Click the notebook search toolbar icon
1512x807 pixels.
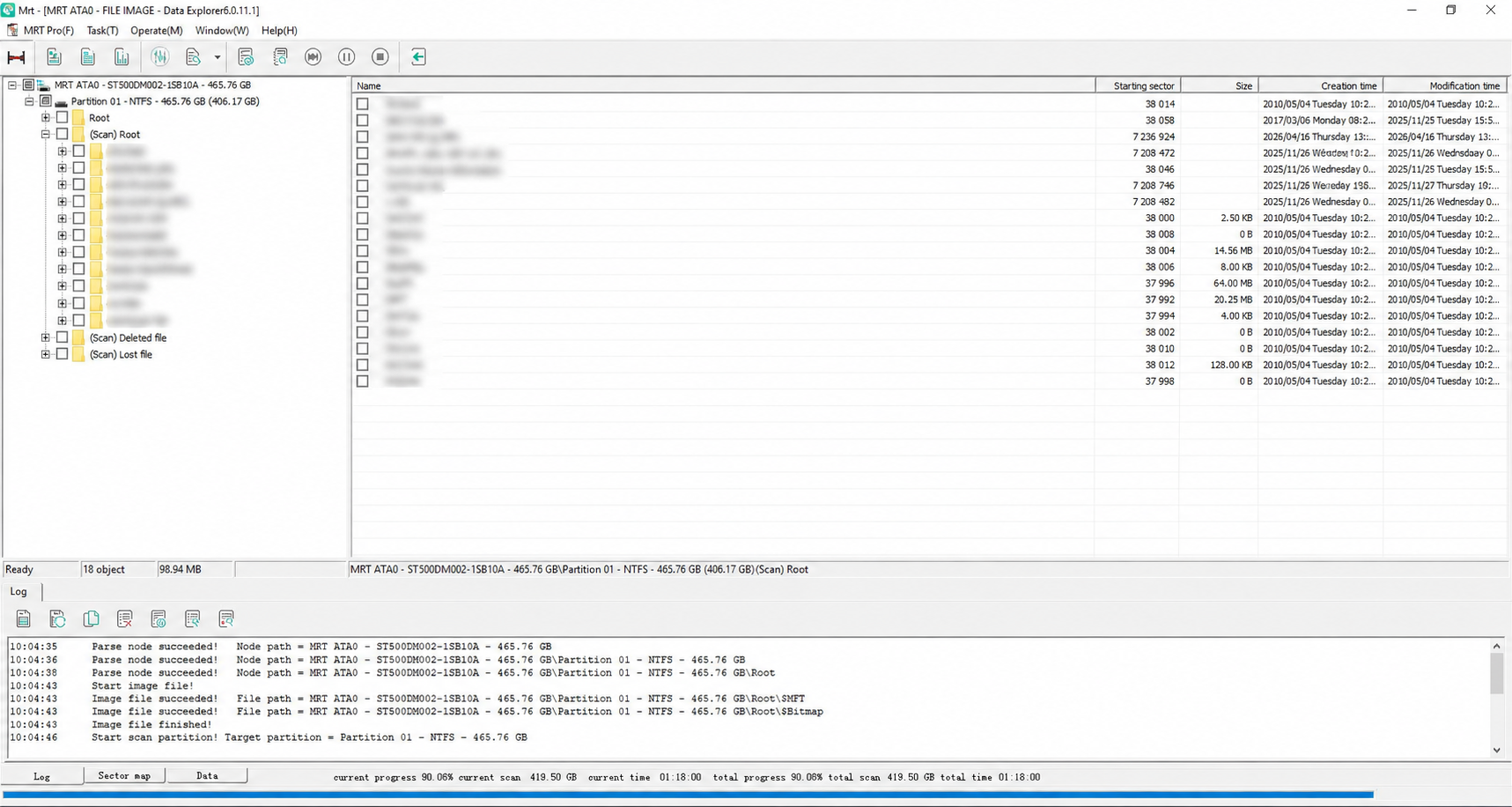280,57
